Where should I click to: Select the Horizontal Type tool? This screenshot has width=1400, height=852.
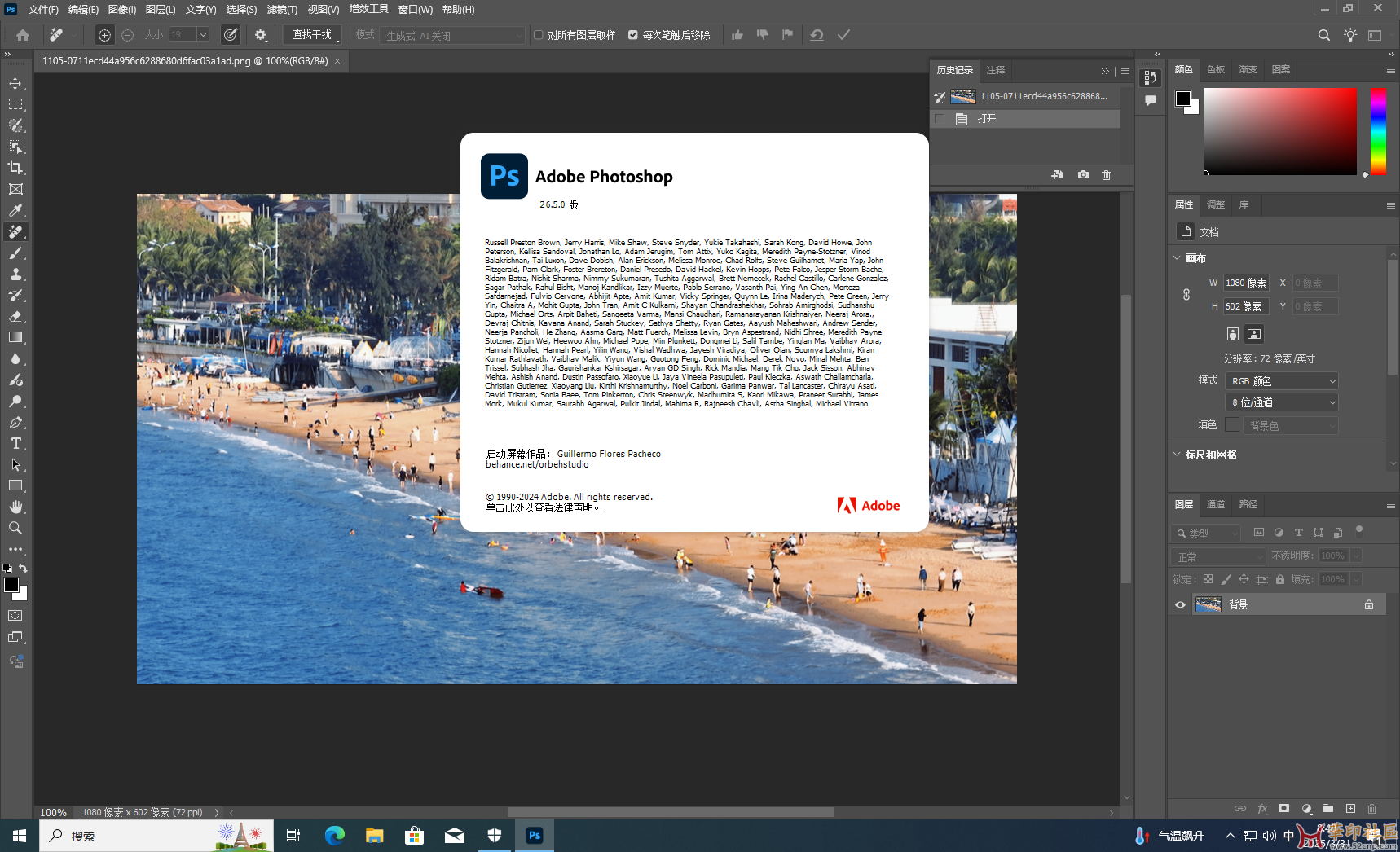click(x=15, y=443)
